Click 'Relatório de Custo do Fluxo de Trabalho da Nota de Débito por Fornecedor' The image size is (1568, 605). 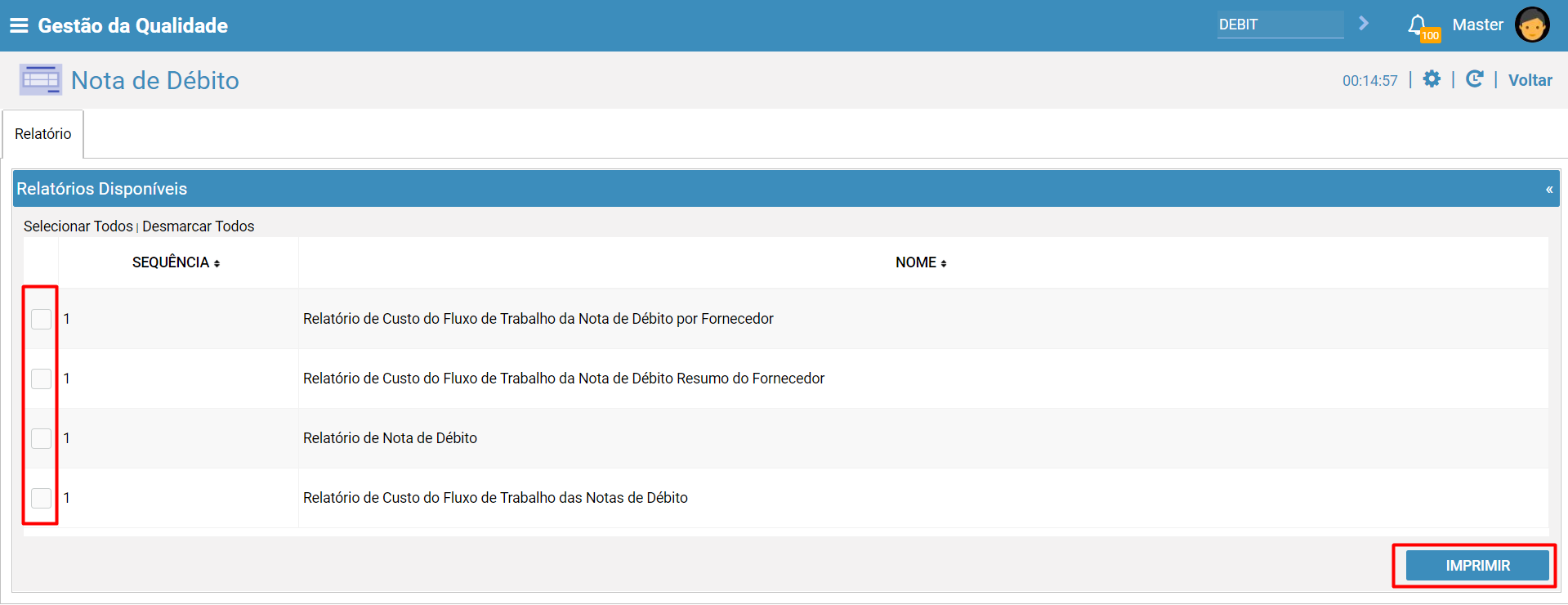pos(538,319)
